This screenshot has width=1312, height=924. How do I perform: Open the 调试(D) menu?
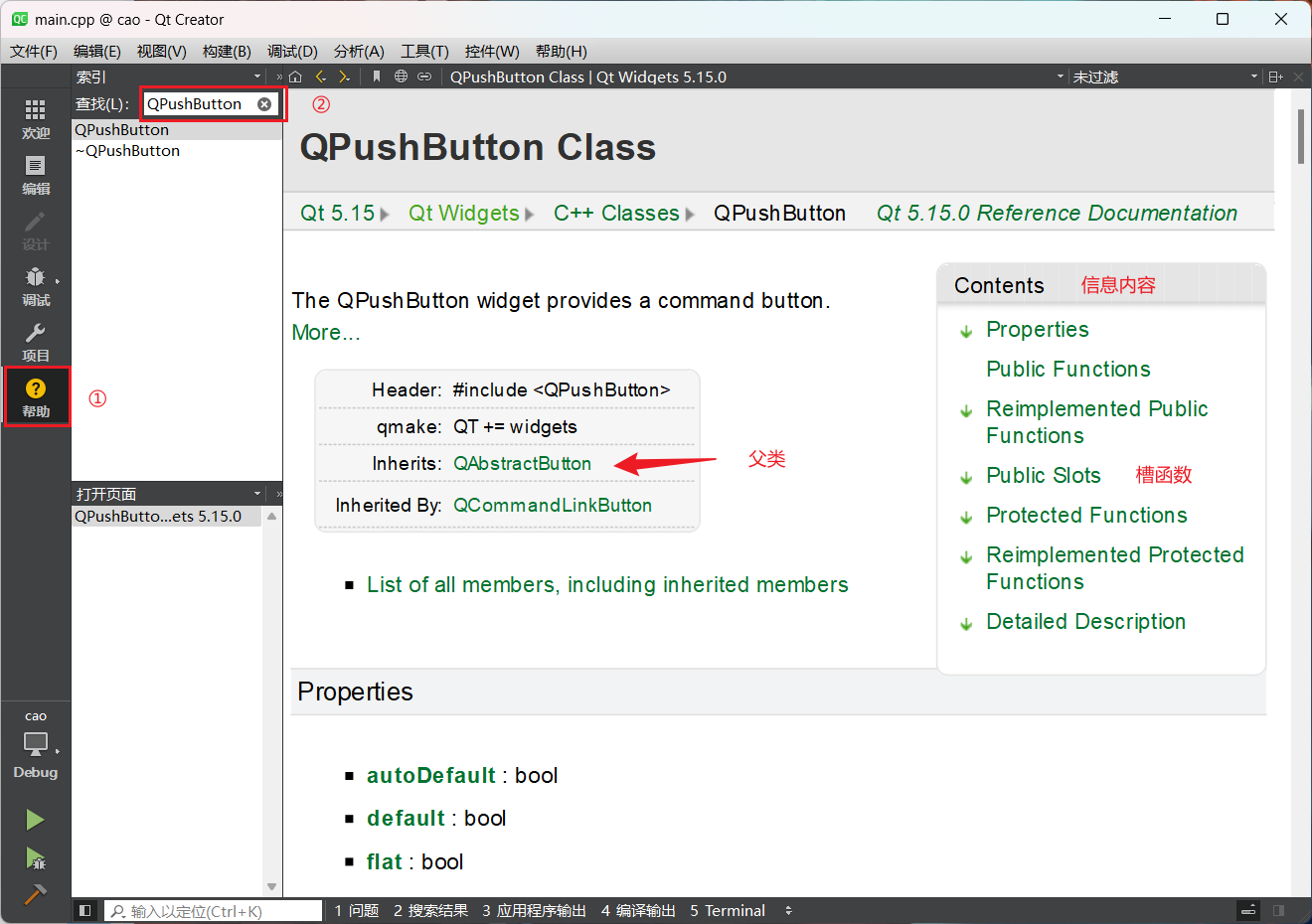(x=292, y=51)
